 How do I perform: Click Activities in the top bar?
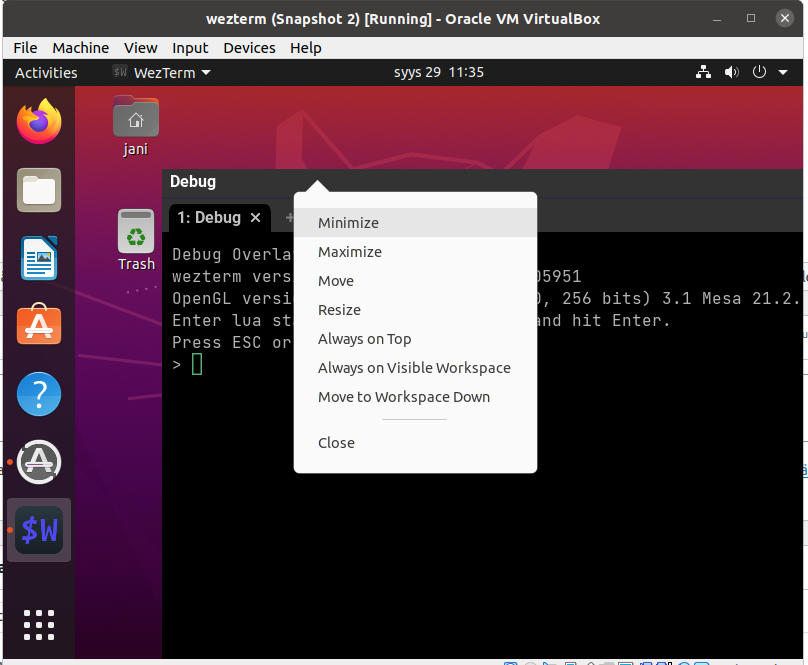(46, 73)
